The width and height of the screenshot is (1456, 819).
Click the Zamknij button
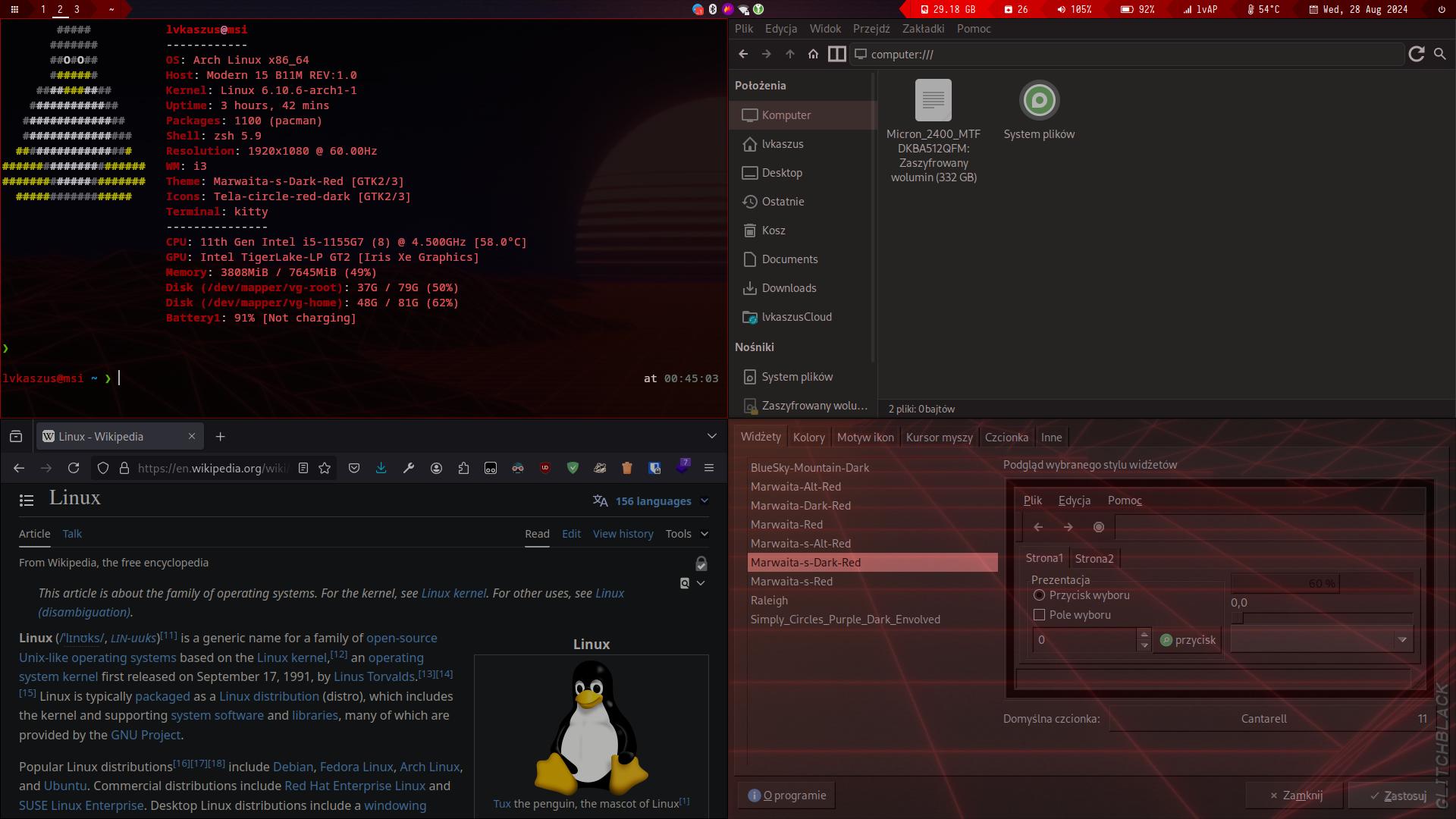point(1295,795)
